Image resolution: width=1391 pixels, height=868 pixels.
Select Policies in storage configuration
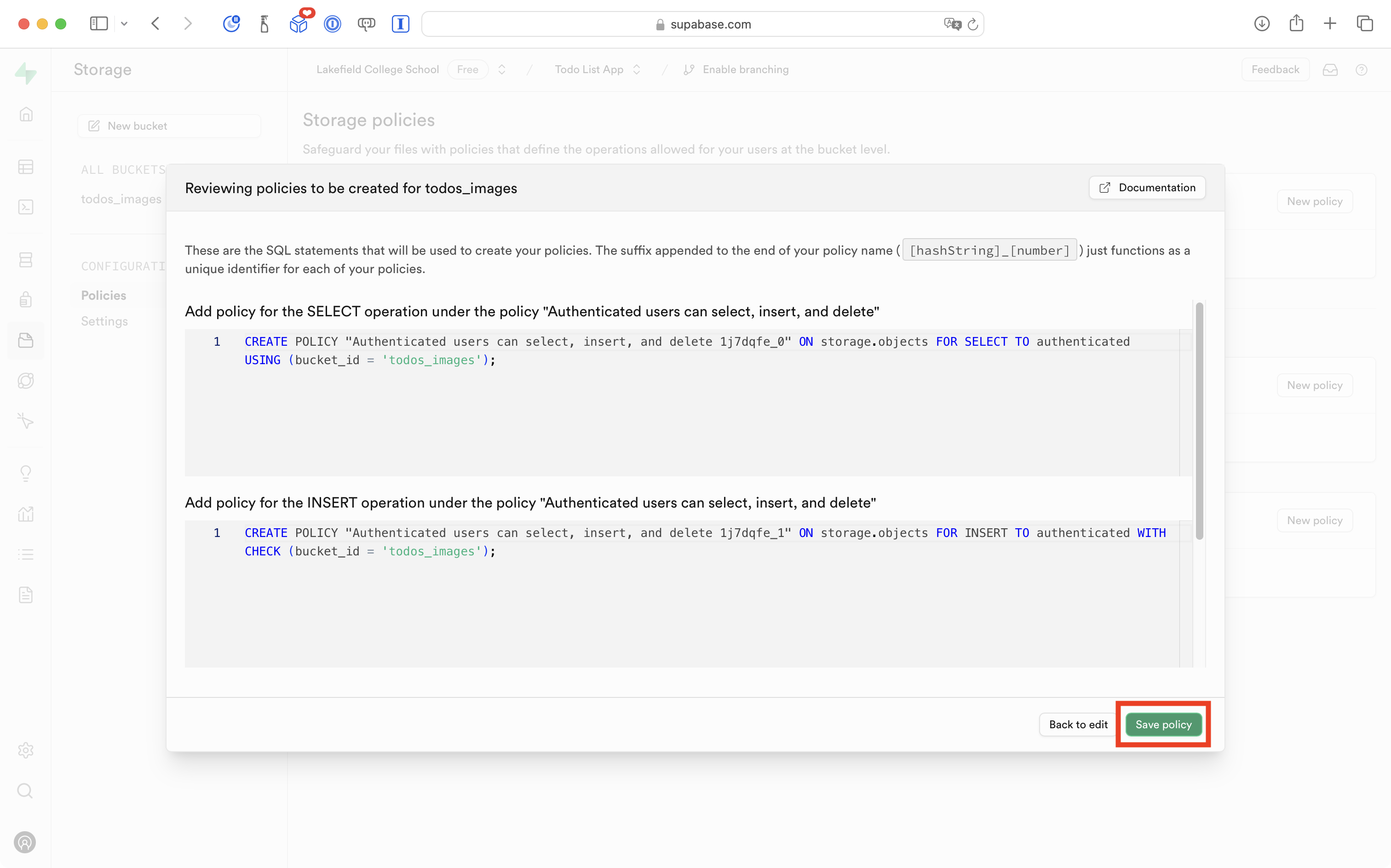click(103, 295)
